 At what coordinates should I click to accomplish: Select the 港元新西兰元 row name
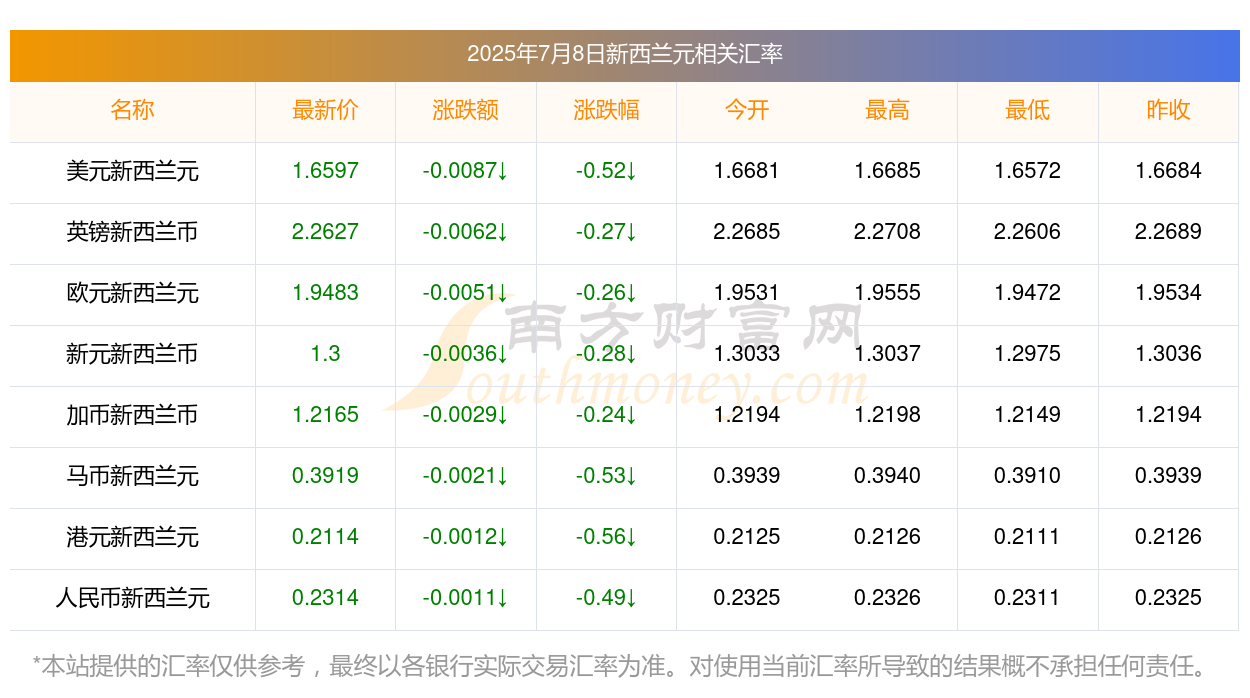point(132,537)
